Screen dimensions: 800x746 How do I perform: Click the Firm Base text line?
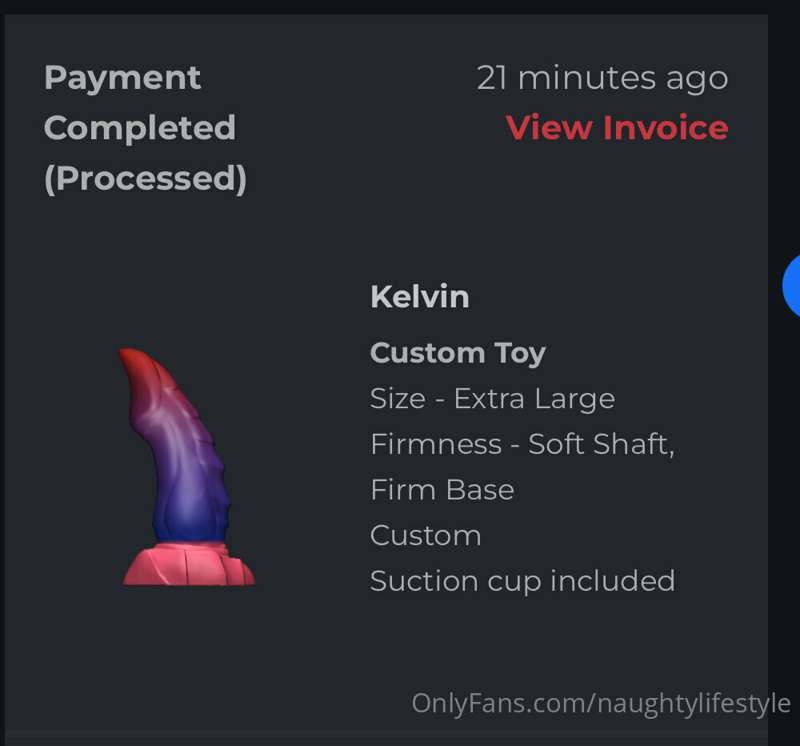coord(442,490)
